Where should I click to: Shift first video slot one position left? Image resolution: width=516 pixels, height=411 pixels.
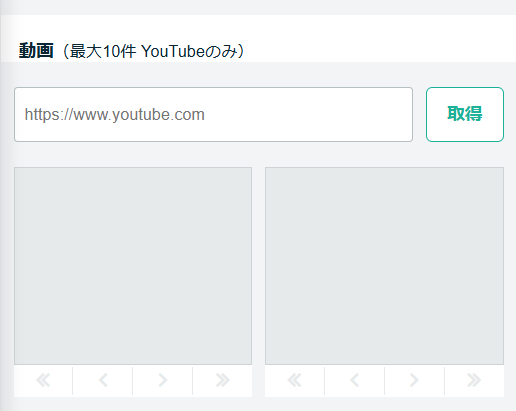103,380
